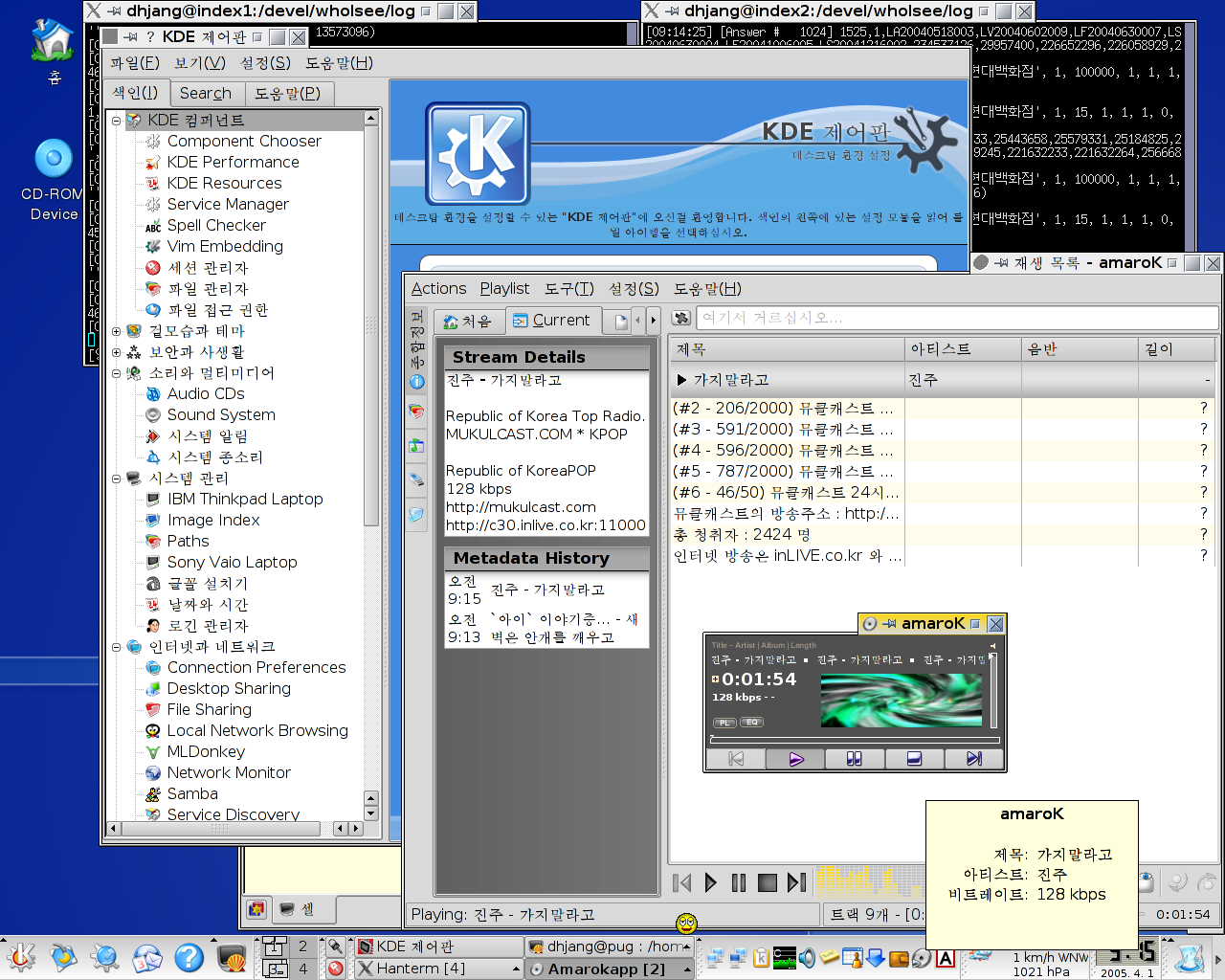
Task: Click the playlist filter search field
Action: pyautogui.click(x=957, y=318)
